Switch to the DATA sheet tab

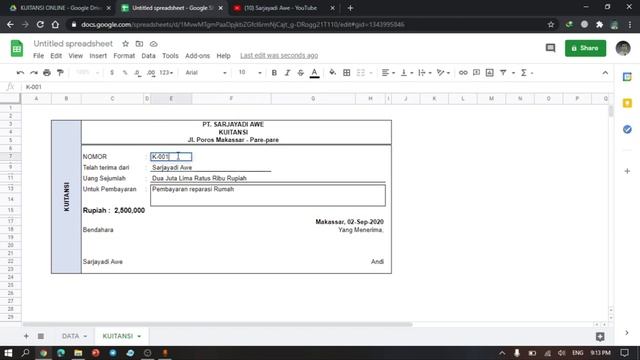71,336
